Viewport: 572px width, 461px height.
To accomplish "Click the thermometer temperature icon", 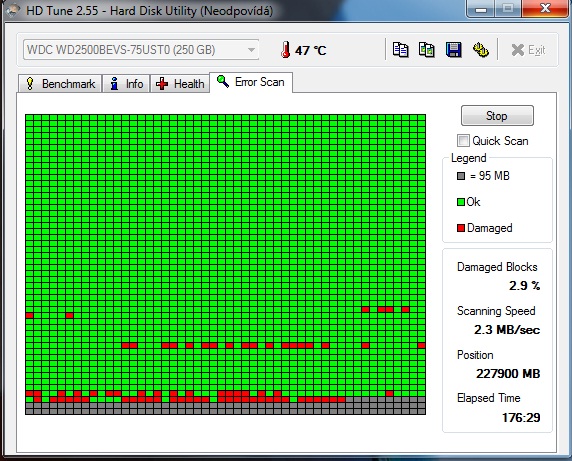I will tap(286, 50).
